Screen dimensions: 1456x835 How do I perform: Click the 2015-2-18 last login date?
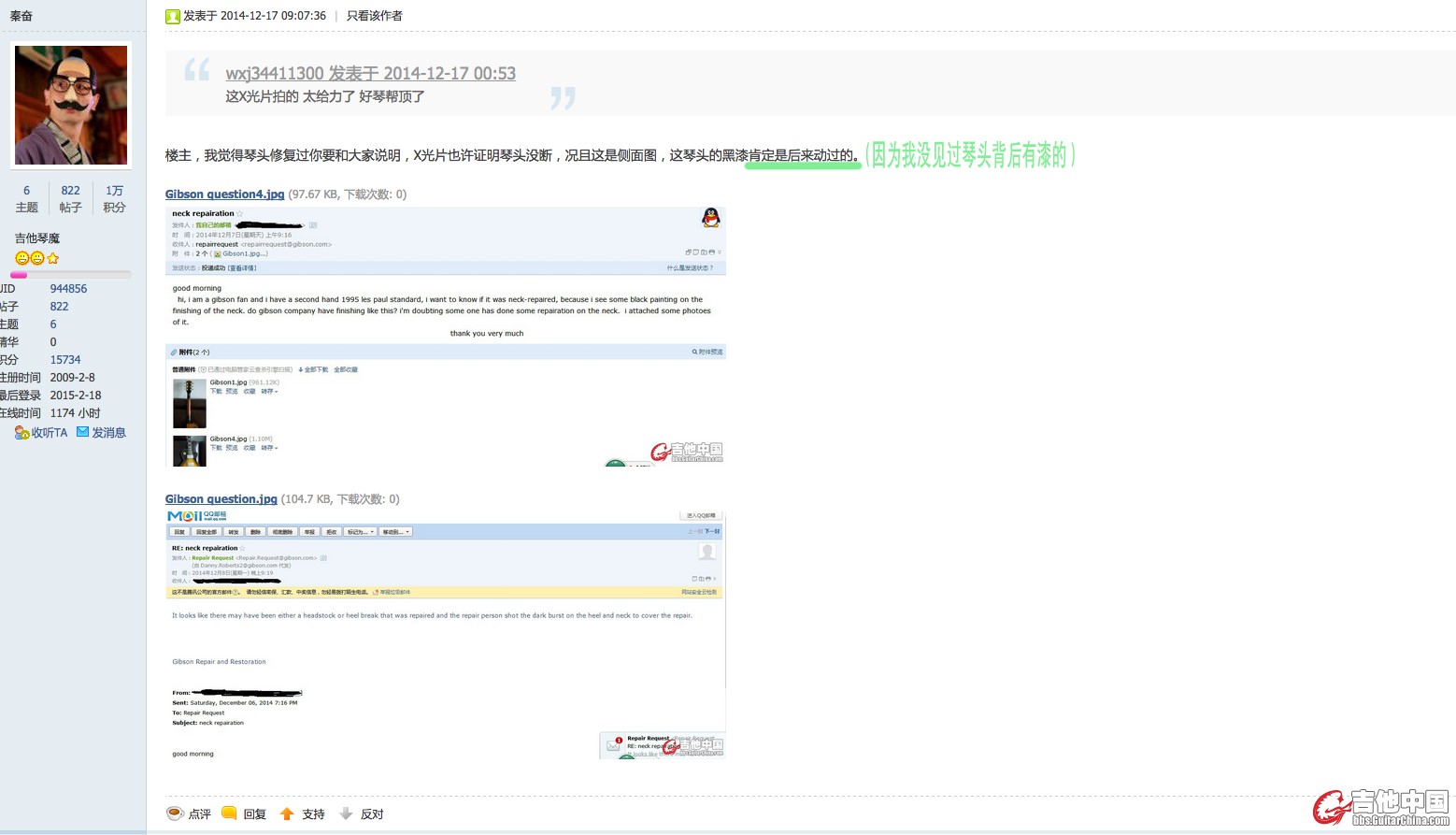76,396
